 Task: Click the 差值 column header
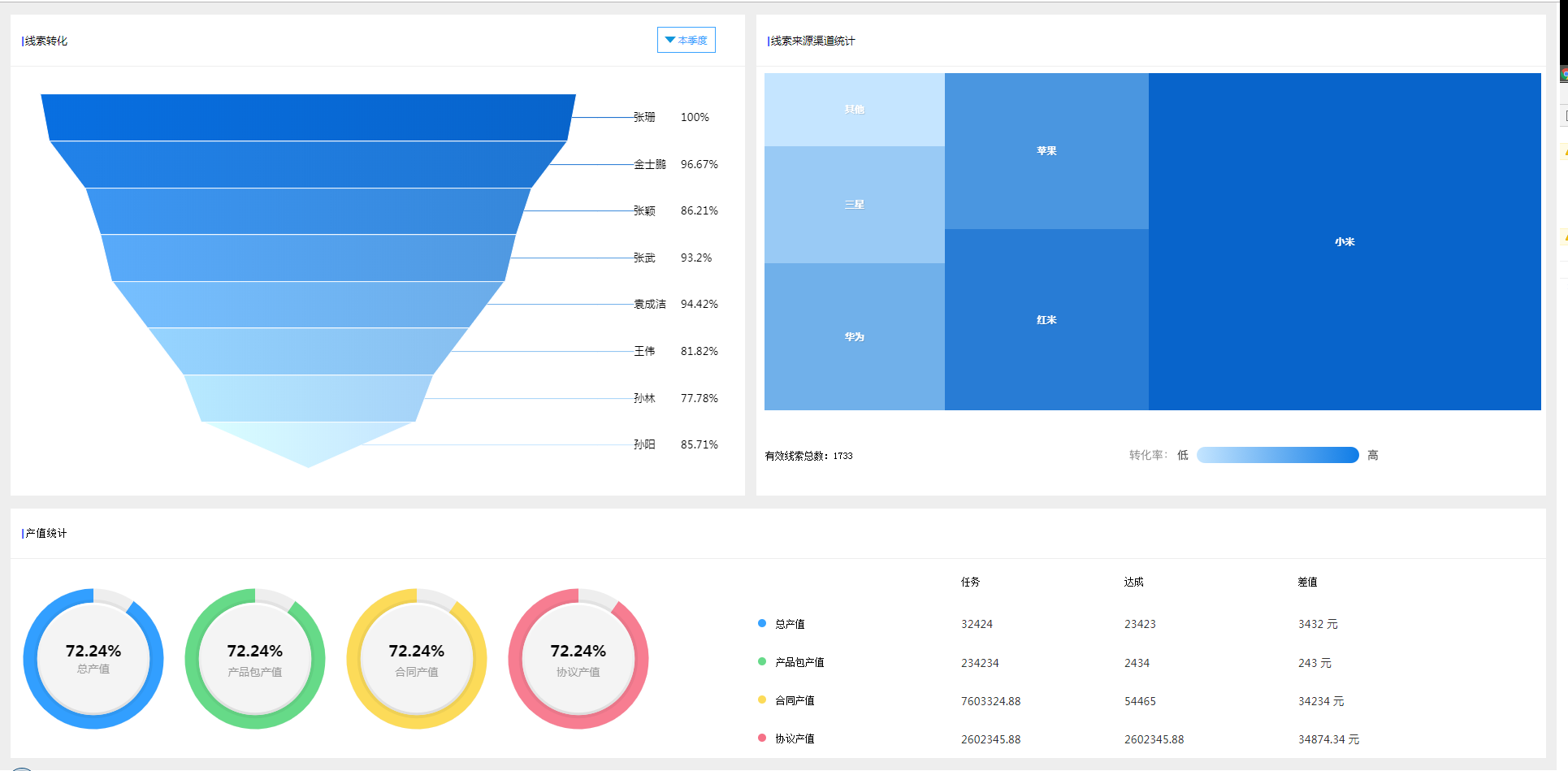(1308, 582)
